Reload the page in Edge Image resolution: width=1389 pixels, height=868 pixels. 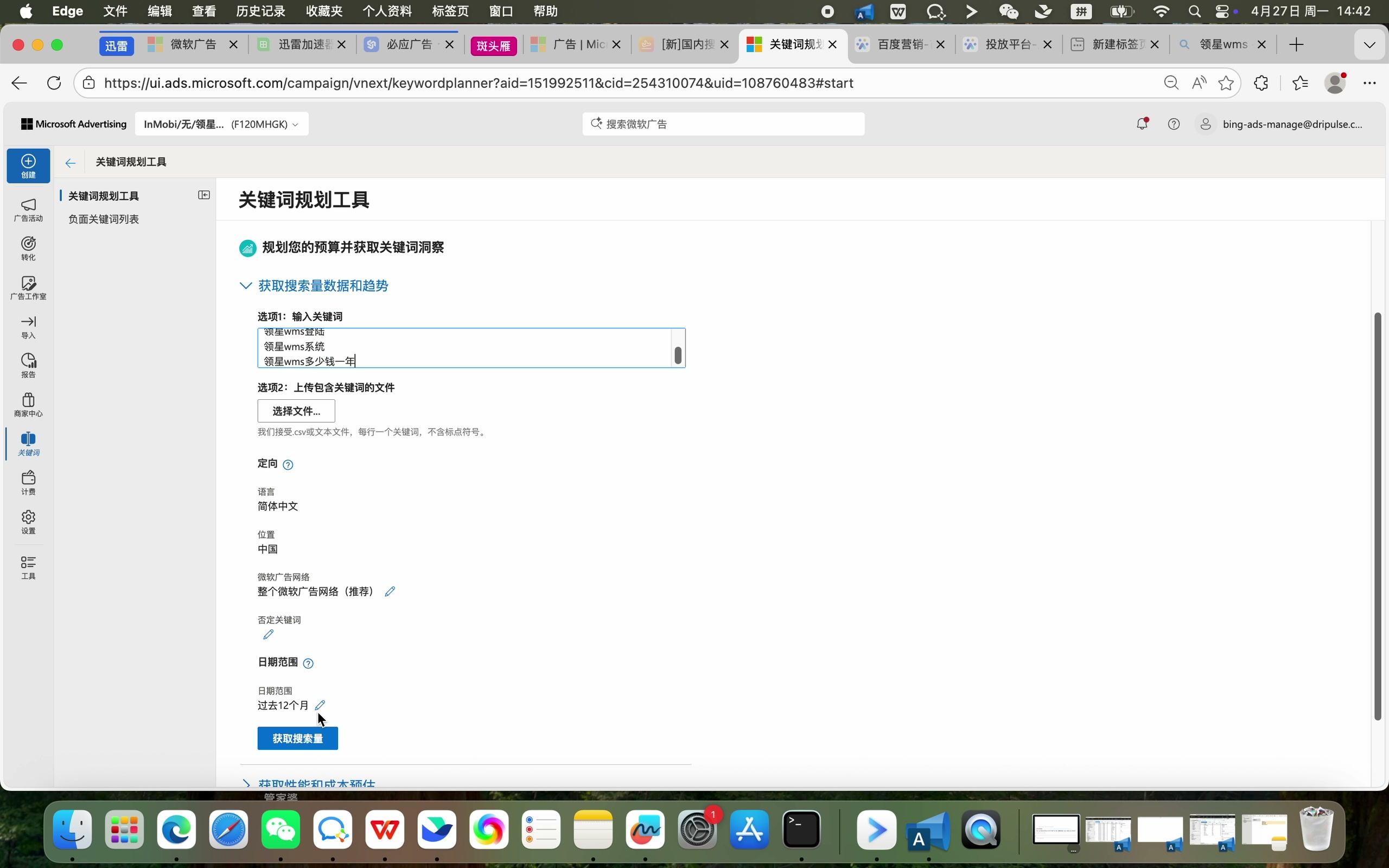click(54, 83)
